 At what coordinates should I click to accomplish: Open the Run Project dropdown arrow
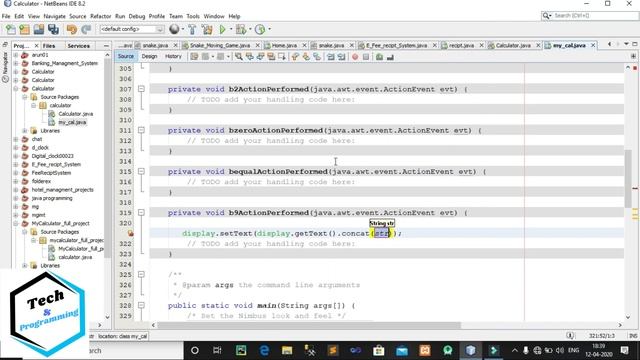[x=231, y=29]
